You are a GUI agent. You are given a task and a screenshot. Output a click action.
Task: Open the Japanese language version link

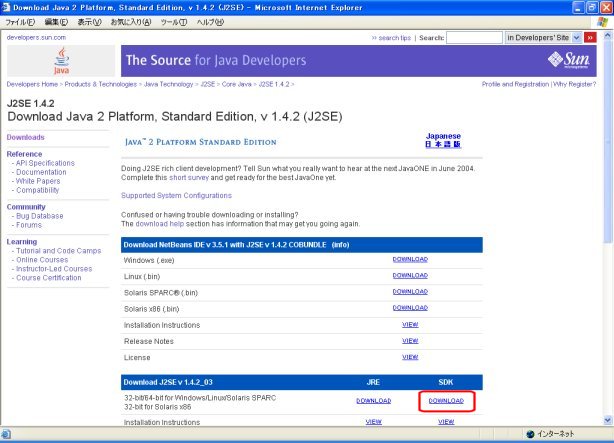click(x=444, y=141)
